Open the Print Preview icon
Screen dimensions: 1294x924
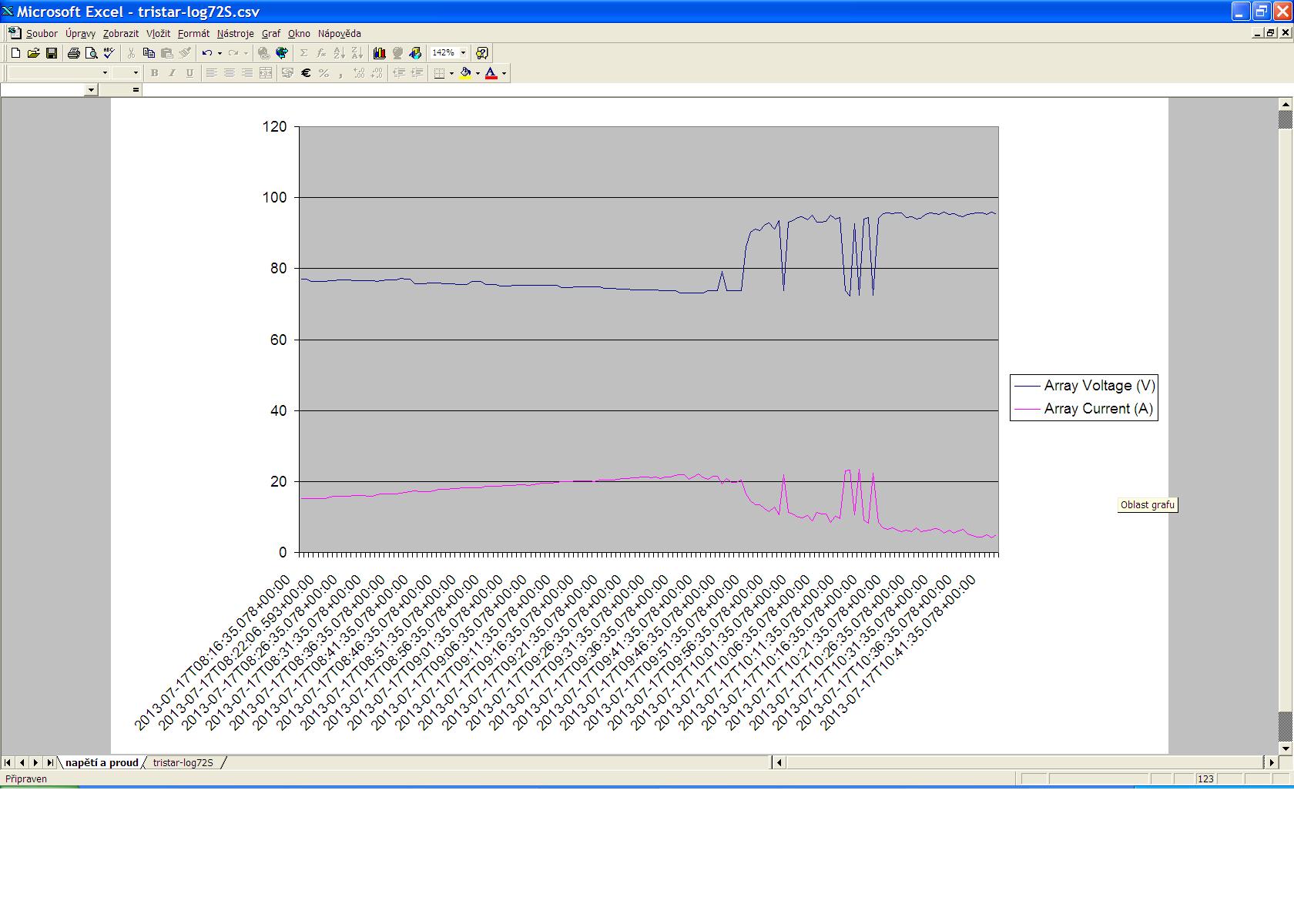(x=92, y=53)
